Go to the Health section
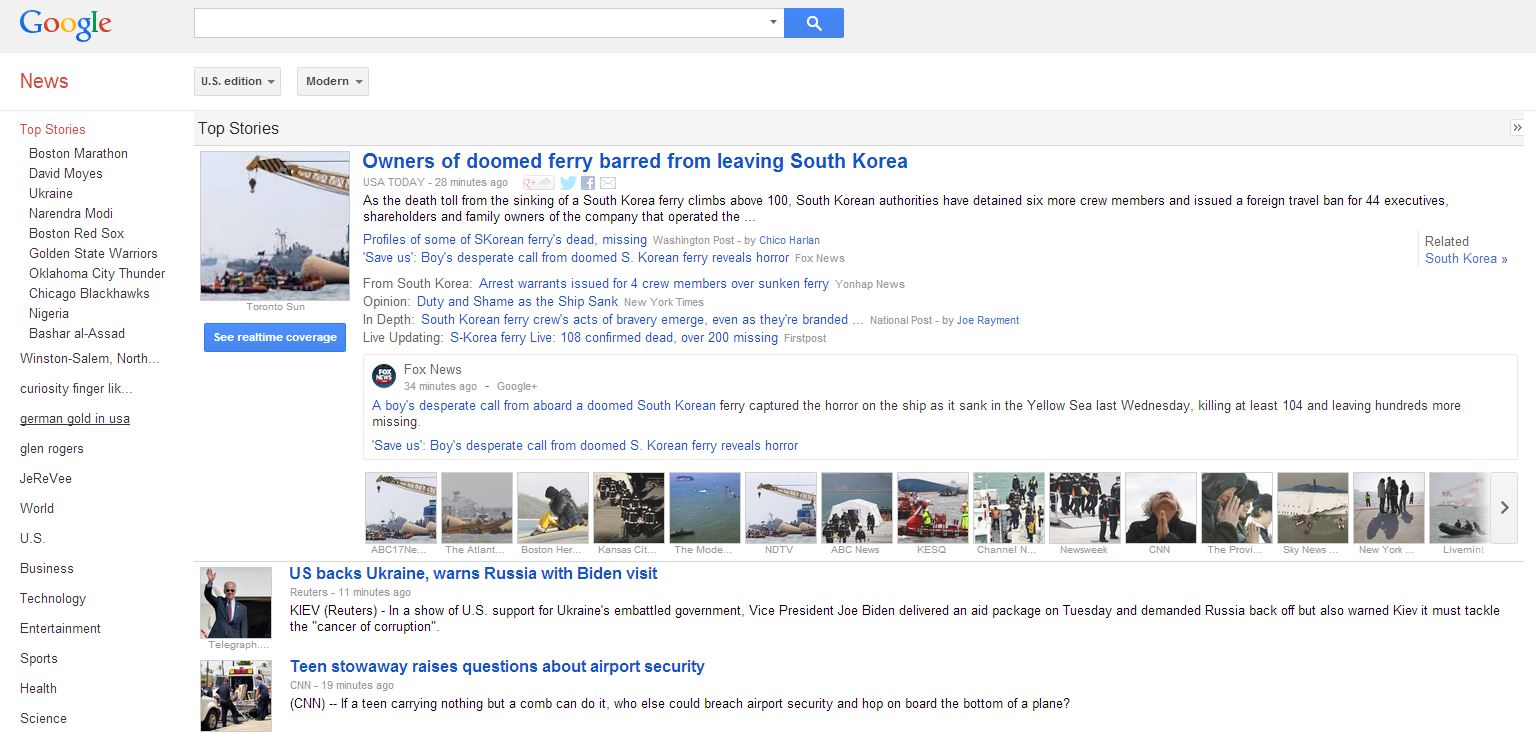 point(38,688)
